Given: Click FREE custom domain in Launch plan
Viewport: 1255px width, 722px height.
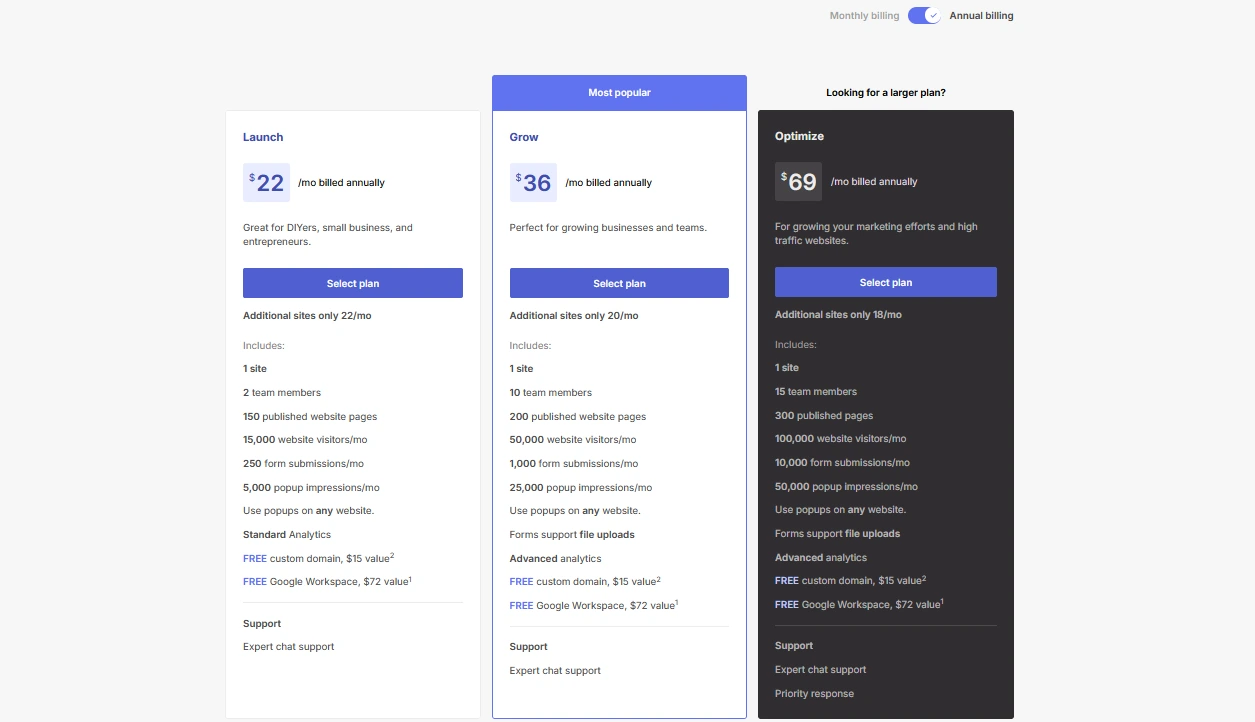Looking at the screenshot, I should [319, 558].
